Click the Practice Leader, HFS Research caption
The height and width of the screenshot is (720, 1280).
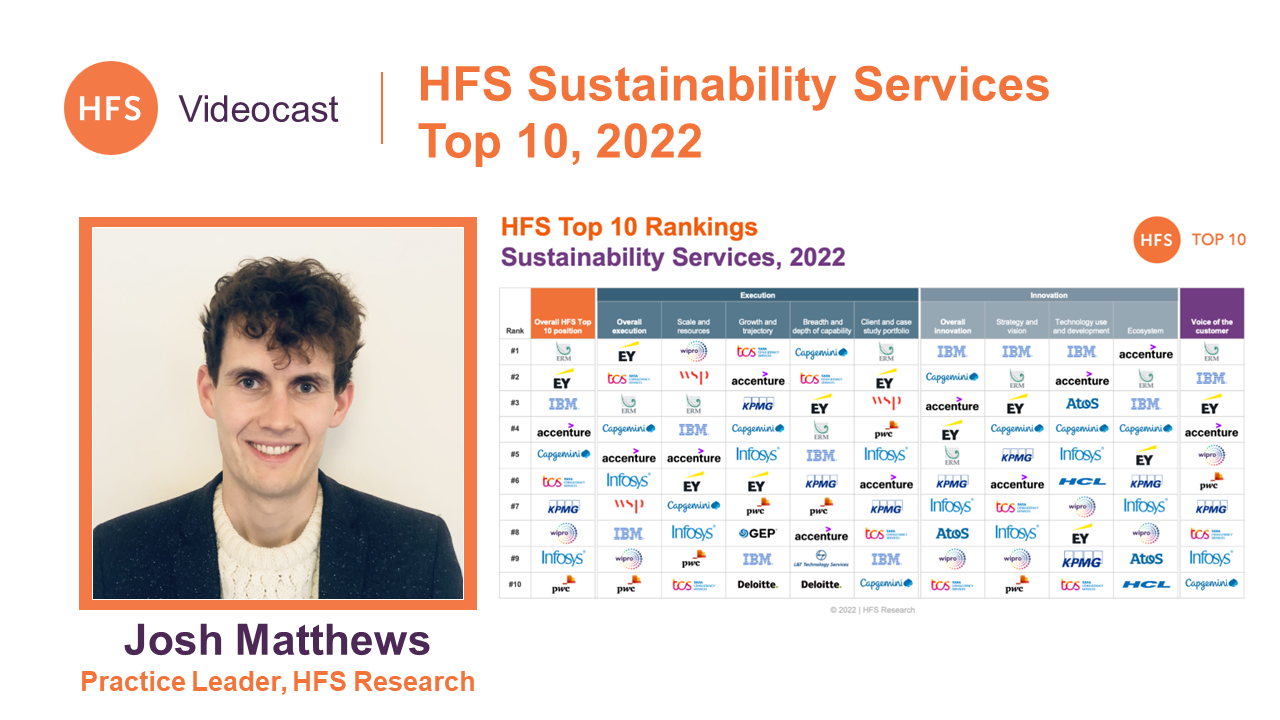pyautogui.click(x=277, y=682)
